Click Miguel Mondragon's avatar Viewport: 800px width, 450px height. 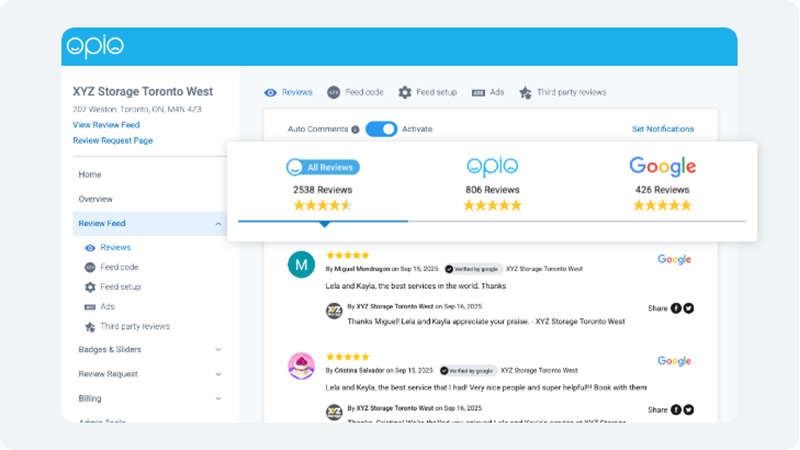[x=301, y=265]
